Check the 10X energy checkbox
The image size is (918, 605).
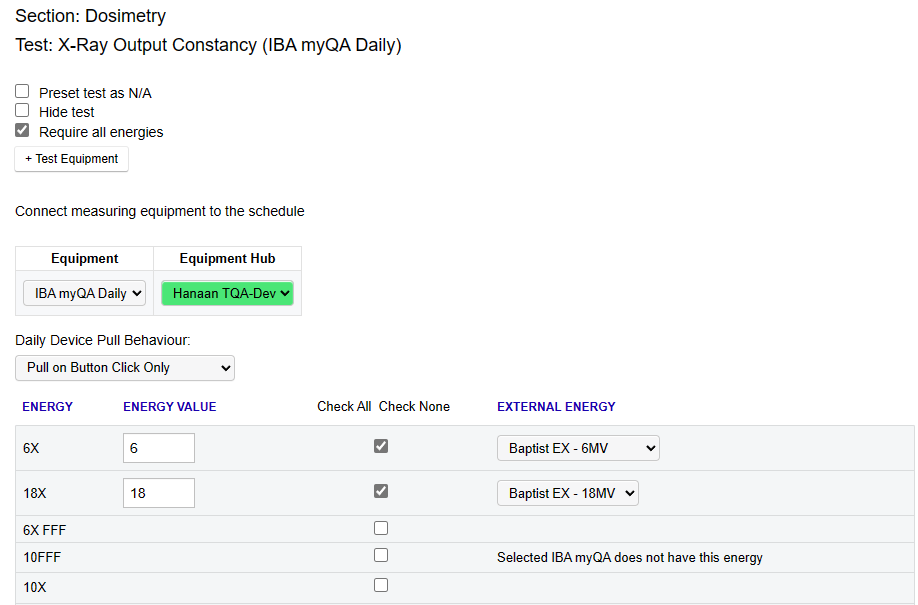click(381, 585)
